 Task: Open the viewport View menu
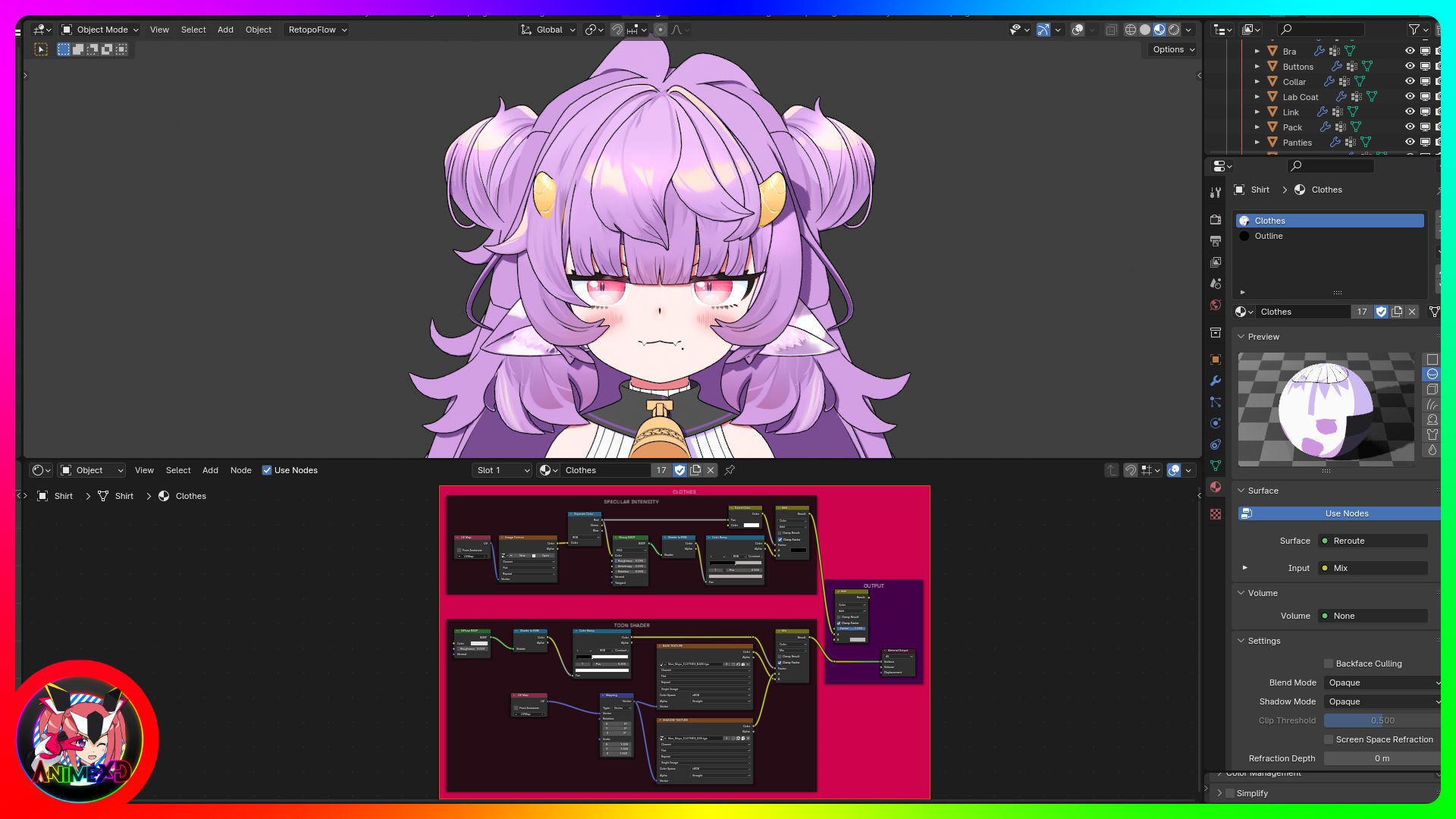tap(159, 30)
